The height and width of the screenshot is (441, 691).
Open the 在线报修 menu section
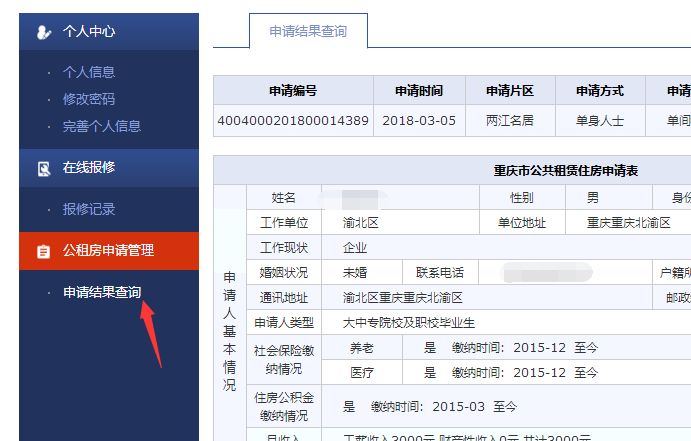click(109, 168)
